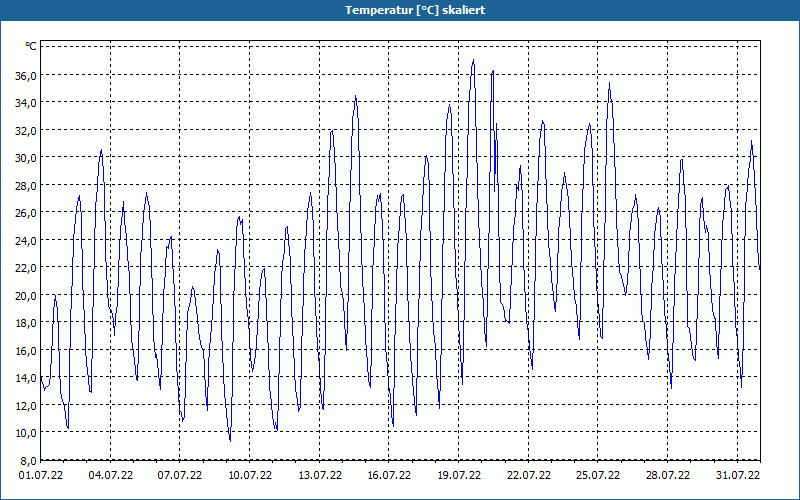
Task: Select the 19.07.22 x-axis label
Action: click(x=459, y=475)
